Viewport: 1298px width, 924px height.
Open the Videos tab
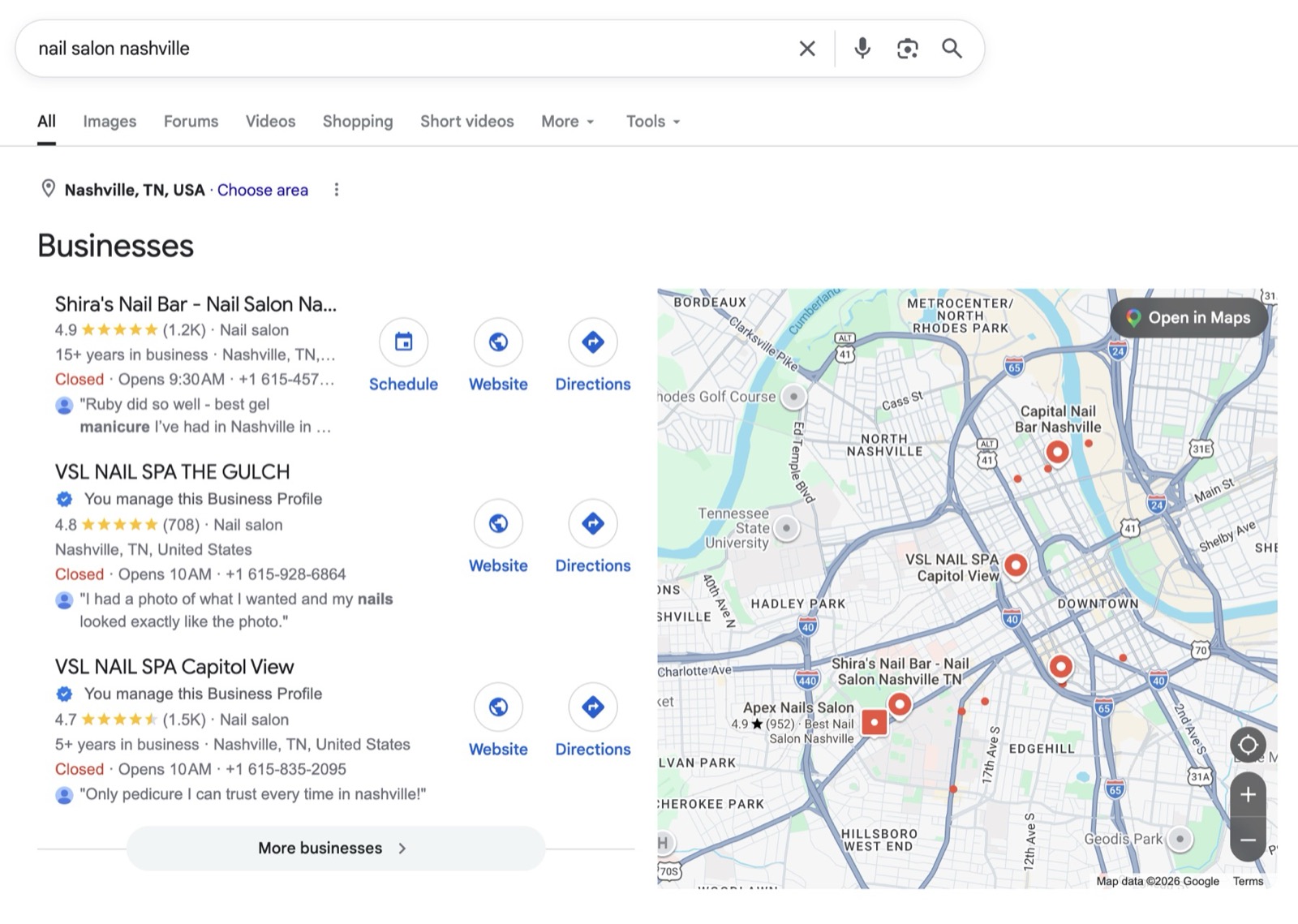pyautogui.click(x=270, y=122)
